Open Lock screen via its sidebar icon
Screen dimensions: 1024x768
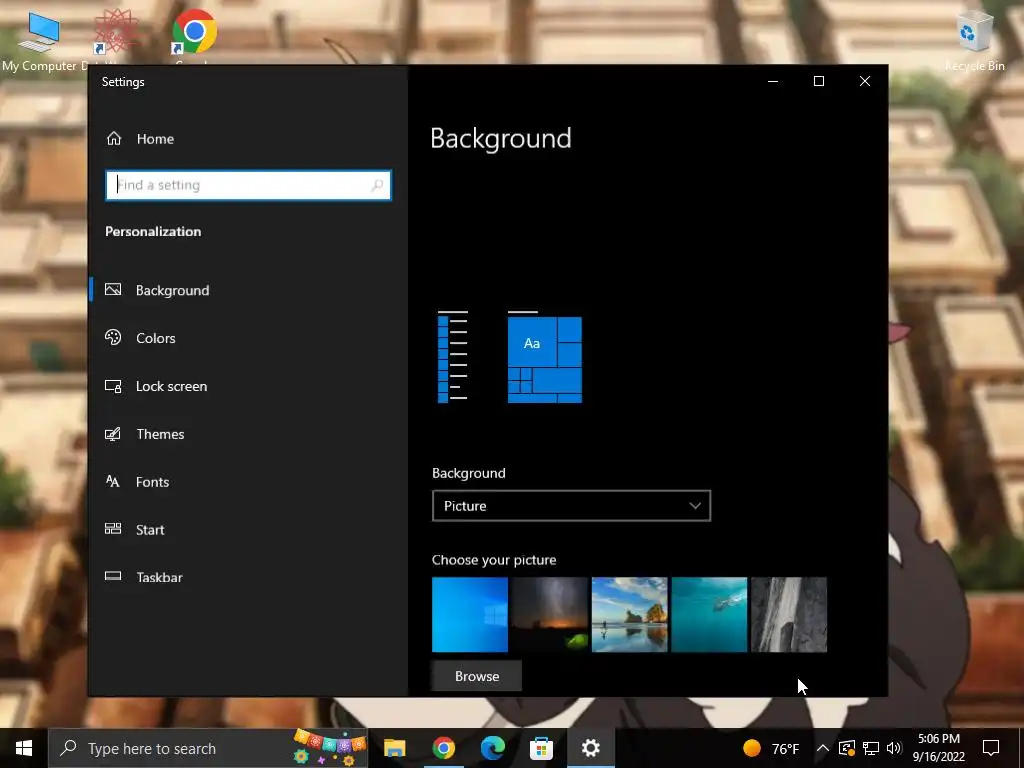(x=113, y=386)
